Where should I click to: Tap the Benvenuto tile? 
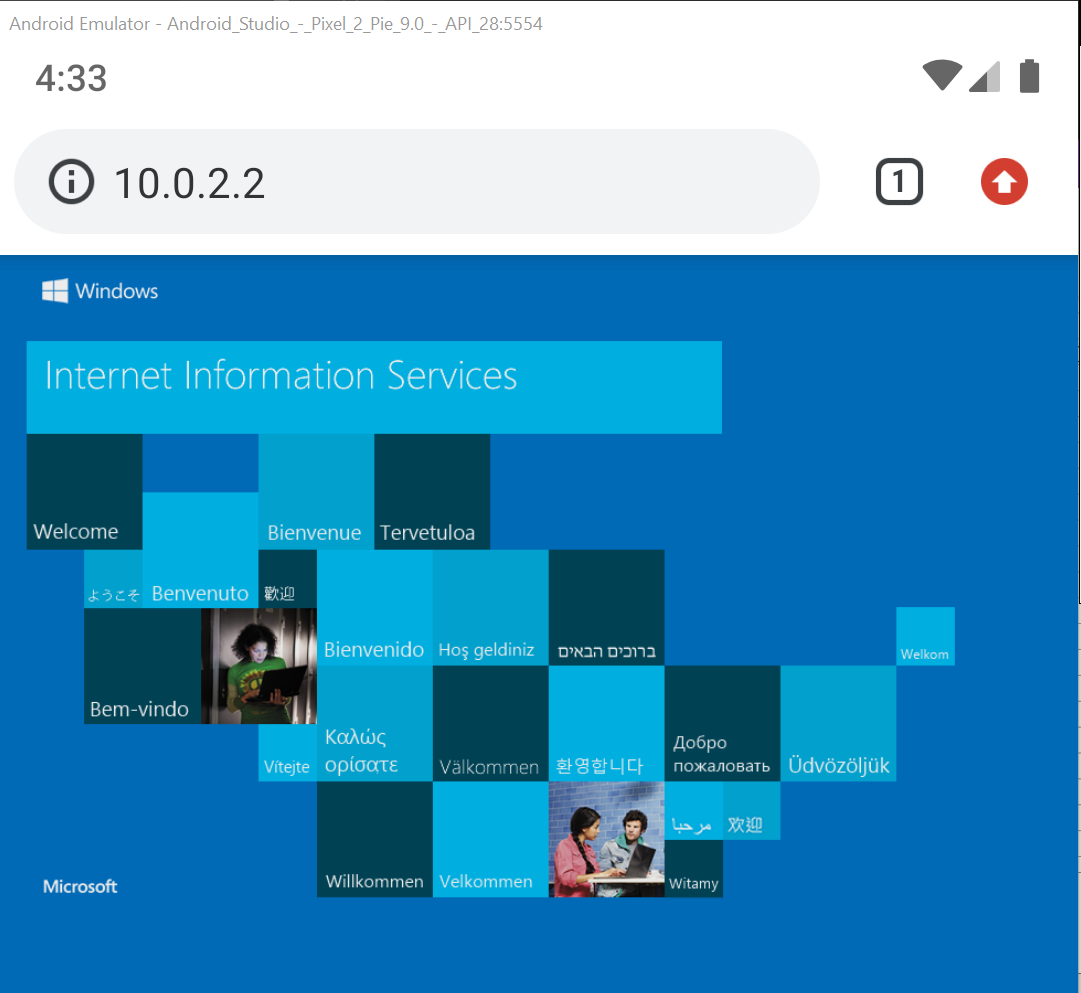pyautogui.click(x=201, y=550)
